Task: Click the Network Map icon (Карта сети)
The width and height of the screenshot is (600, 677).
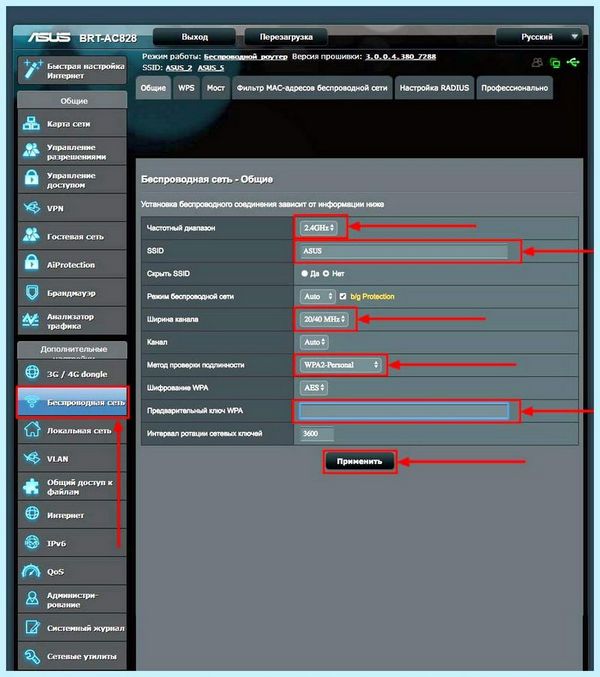Action: (32, 123)
